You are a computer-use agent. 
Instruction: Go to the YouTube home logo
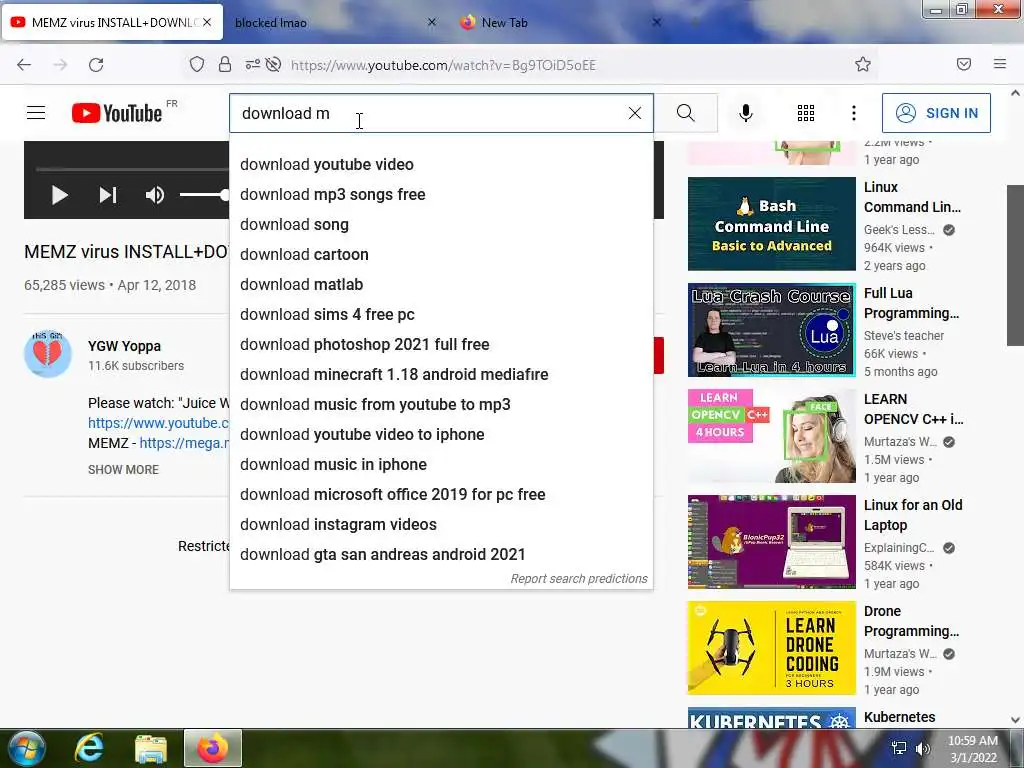click(118, 113)
